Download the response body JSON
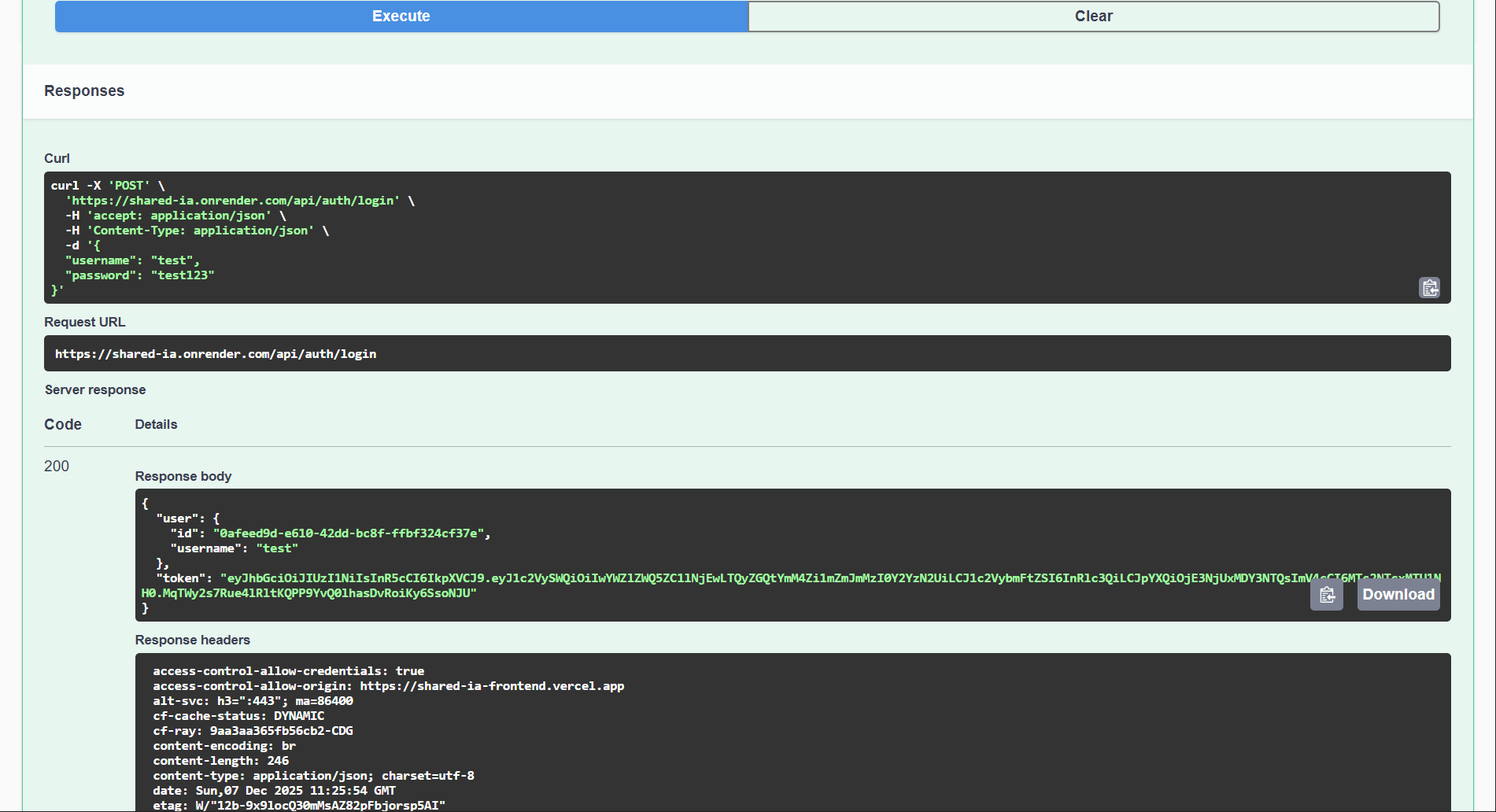 coord(1398,595)
